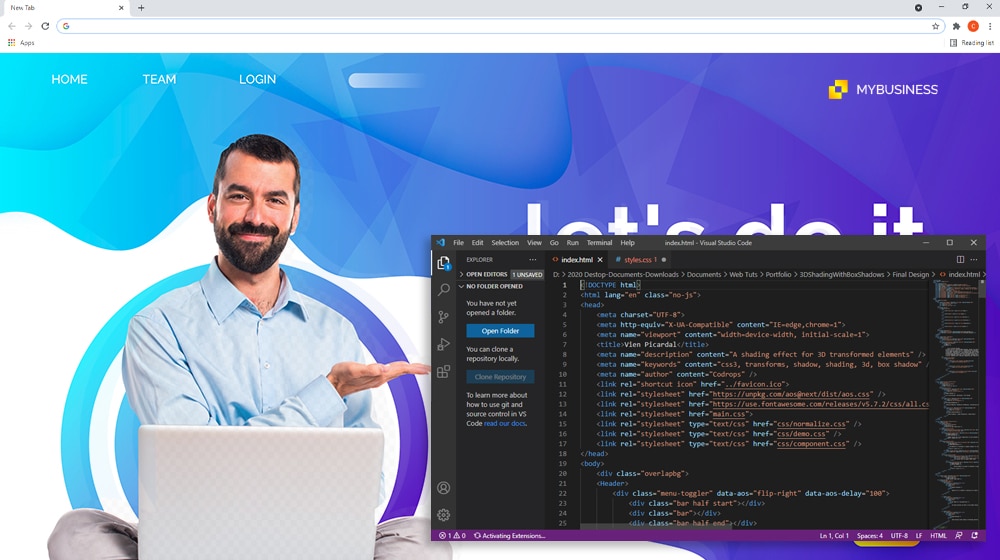
Task: Click Ln 1, Col 1 in status bar
Action: (834, 536)
